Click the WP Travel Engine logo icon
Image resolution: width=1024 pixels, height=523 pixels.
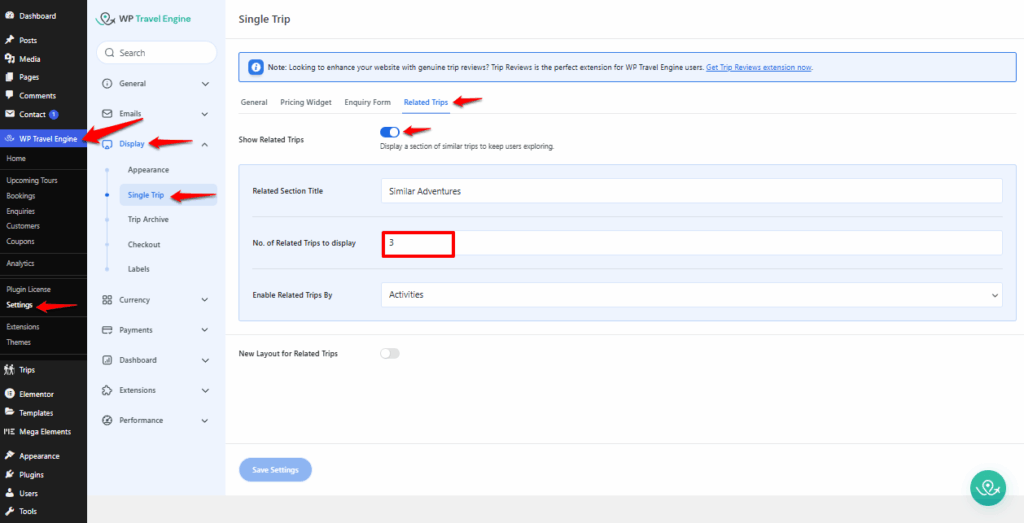[105, 18]
